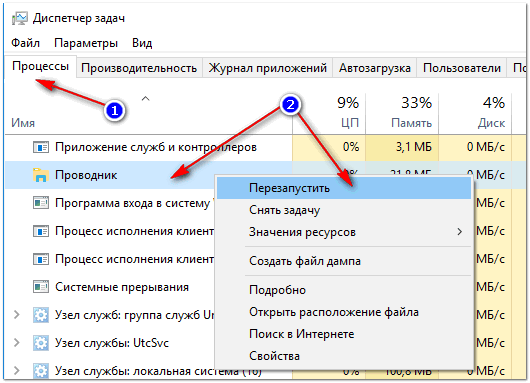Switch to the Процессы tab
Viewport: 530px width, 383px height.
(x=41, y=66)
